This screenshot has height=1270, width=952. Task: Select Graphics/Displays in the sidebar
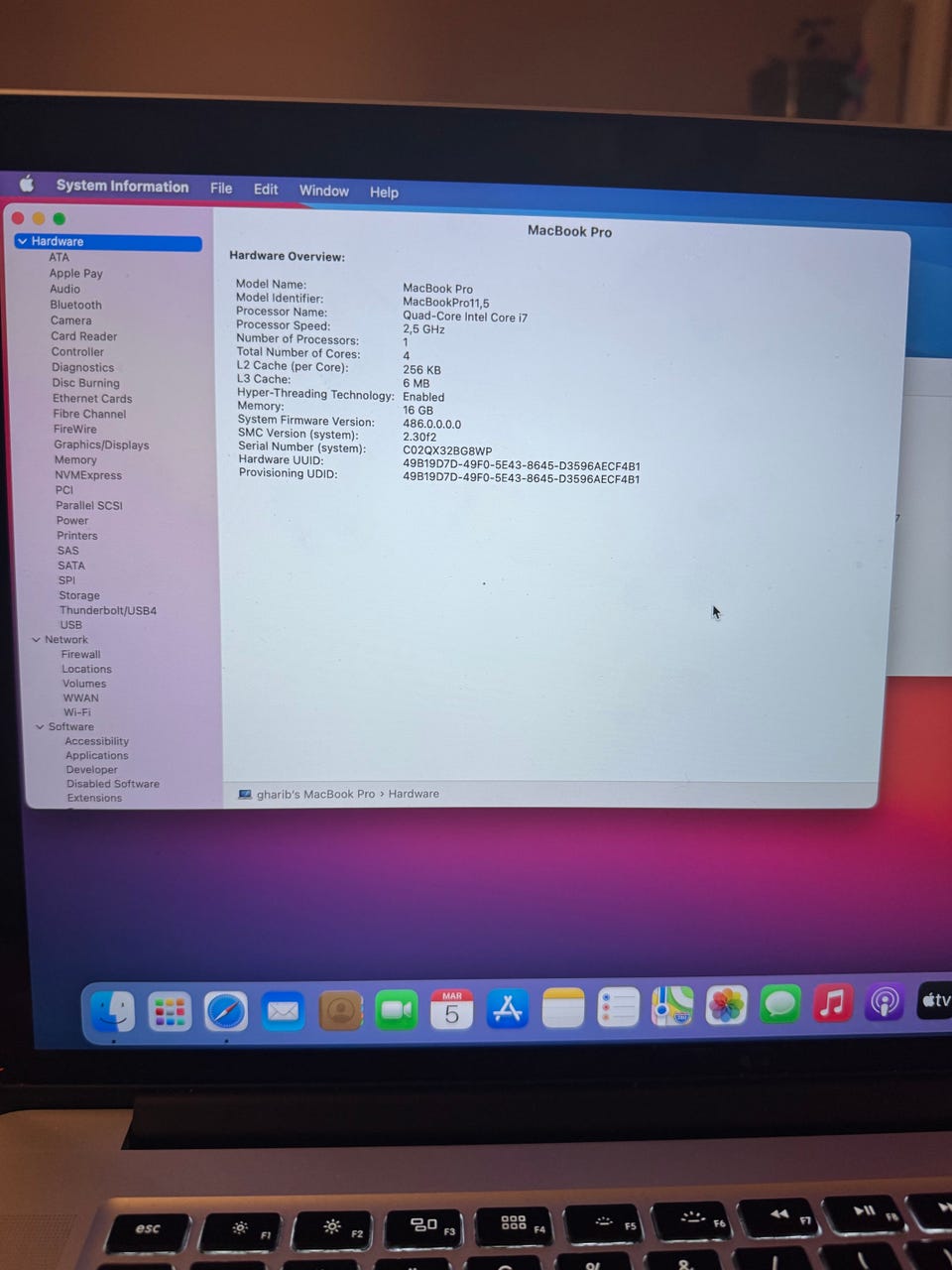[x=101, y=444]
